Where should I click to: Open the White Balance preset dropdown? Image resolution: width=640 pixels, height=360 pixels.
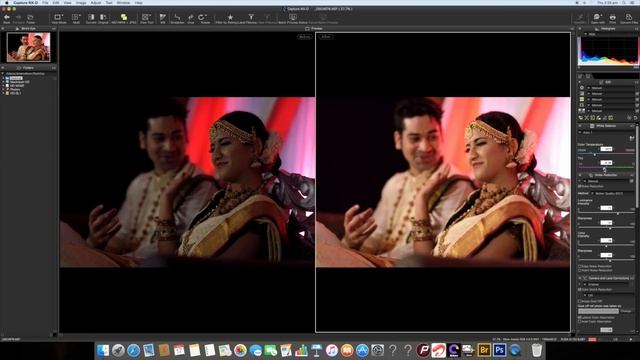pyautogui.click(x=606, y=133)
